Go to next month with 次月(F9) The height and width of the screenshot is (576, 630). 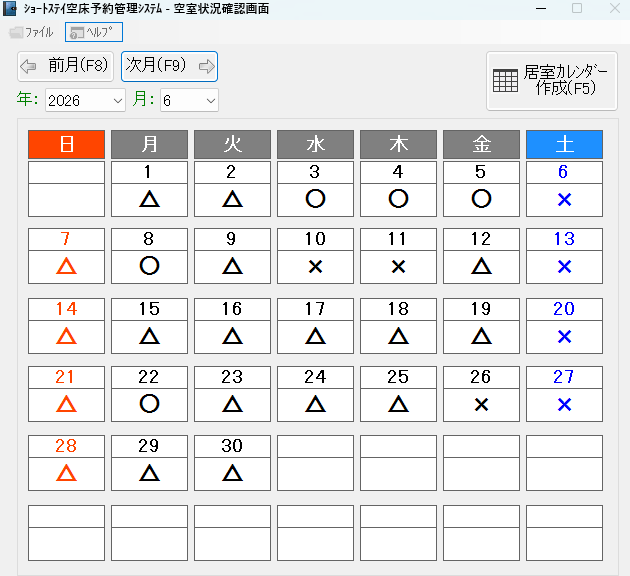pos(169,67)
